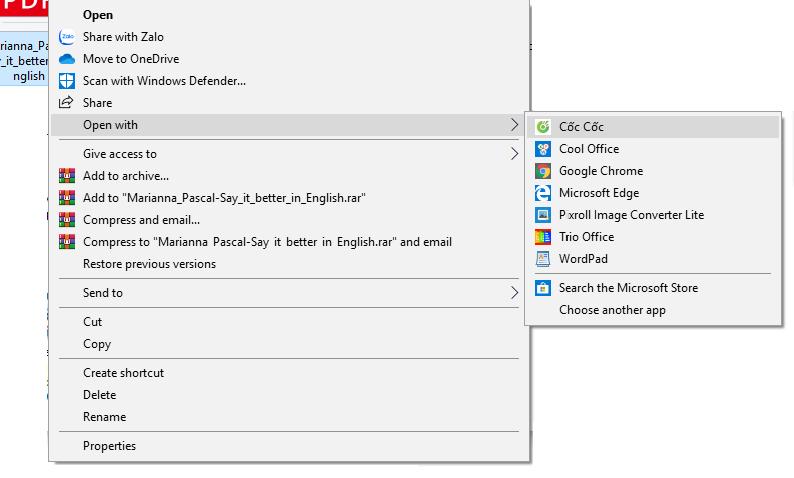This screenshot has width=794, height=478.
Task: Choose Add to archive...
Action: click(290, 176)
